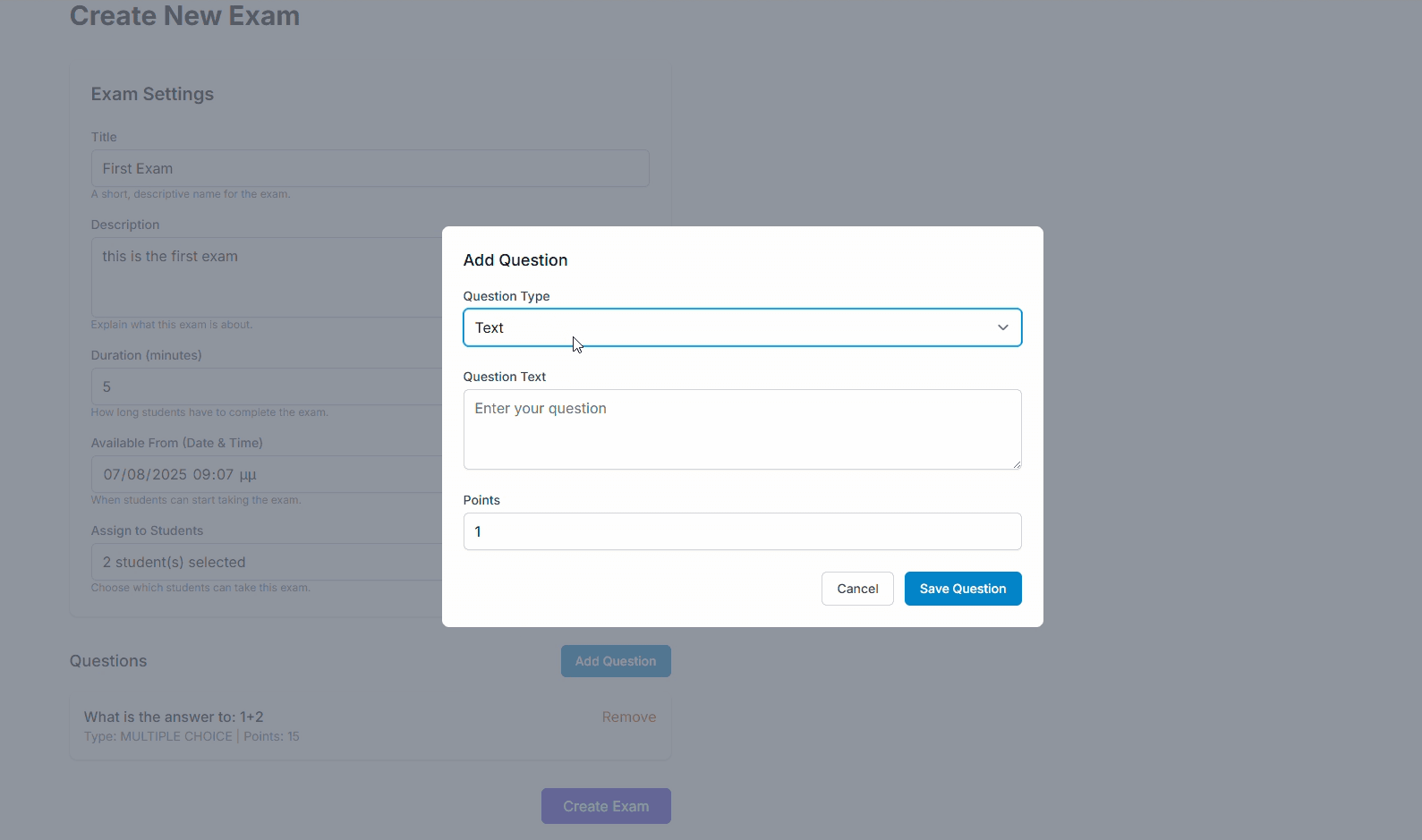1422x840 pixels.
Task: Click the Question Text label
Action: (x=505, y=377)
